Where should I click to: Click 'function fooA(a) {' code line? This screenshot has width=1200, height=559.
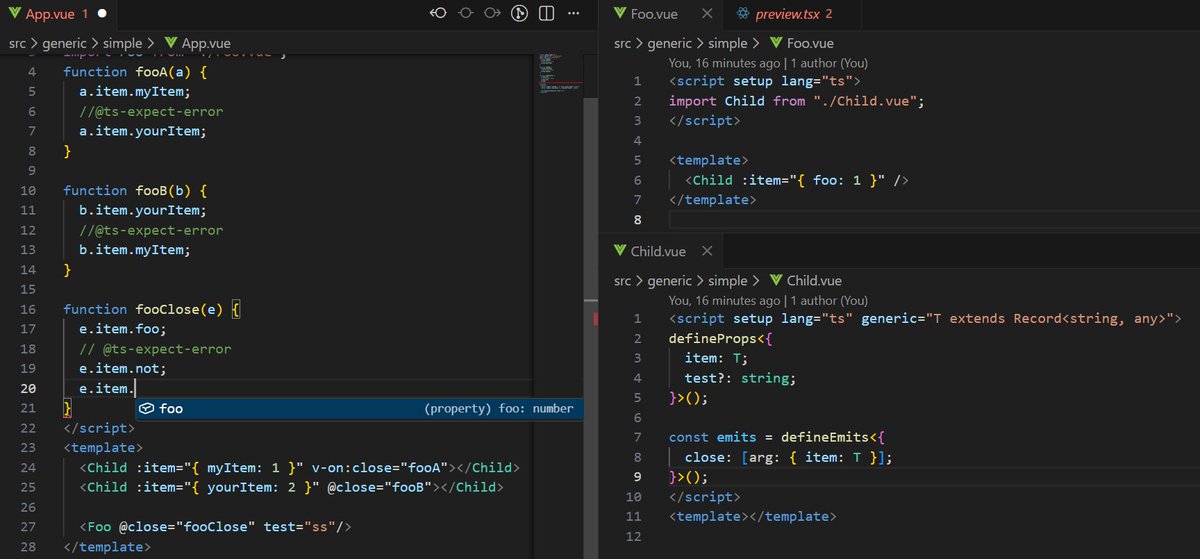coord(134,72)
